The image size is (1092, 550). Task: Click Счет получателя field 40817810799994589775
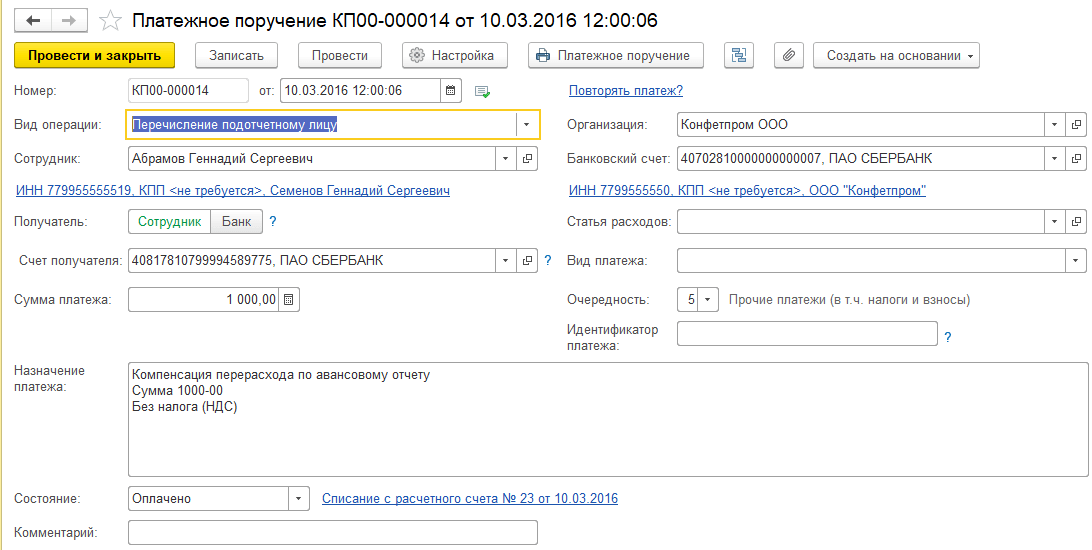[312, 261]
